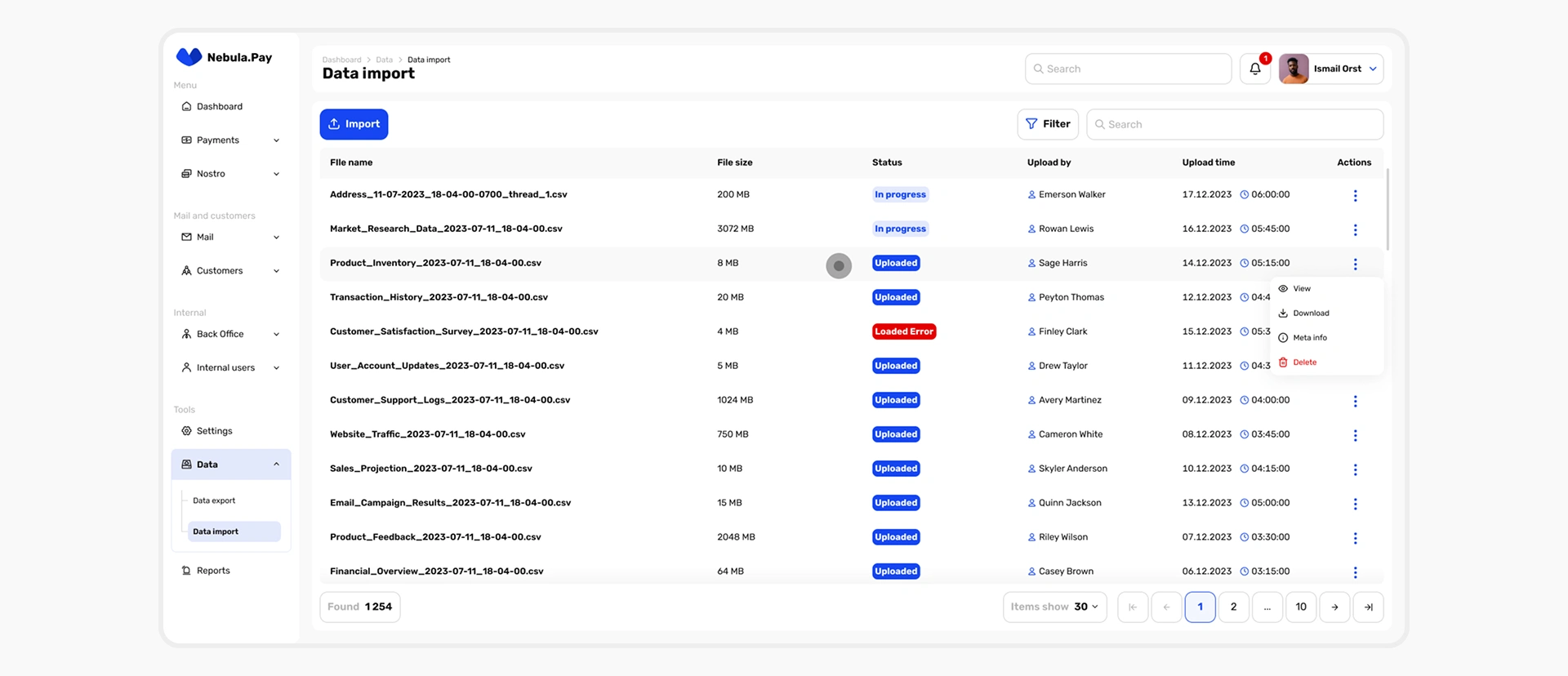The image size is (1568, 676).
Task: Open actions menu for Address thread_1 file
Action: point(1355,196)
